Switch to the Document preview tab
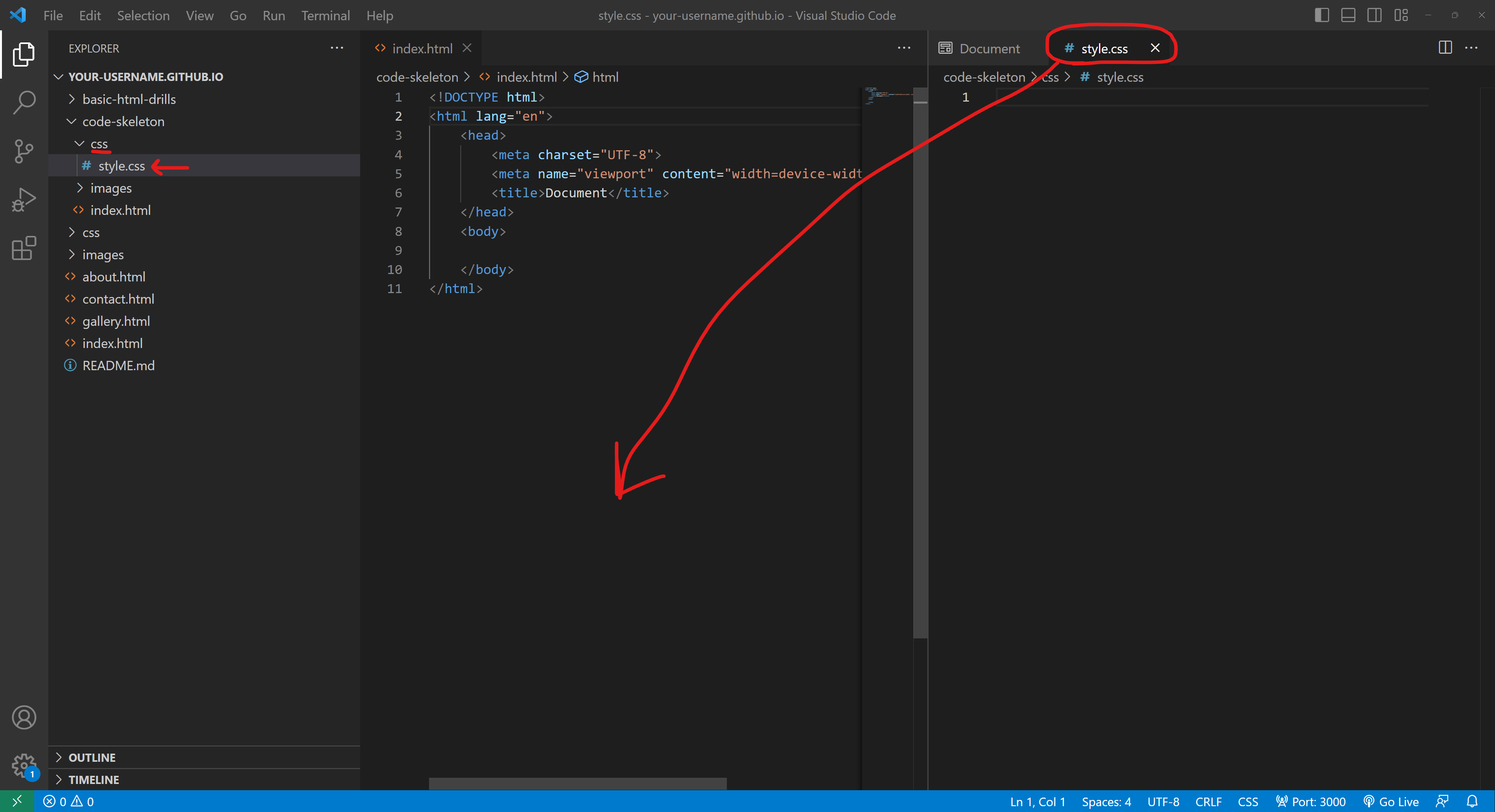This screenshot has height=812, width=1495. [x=989, y=49]
